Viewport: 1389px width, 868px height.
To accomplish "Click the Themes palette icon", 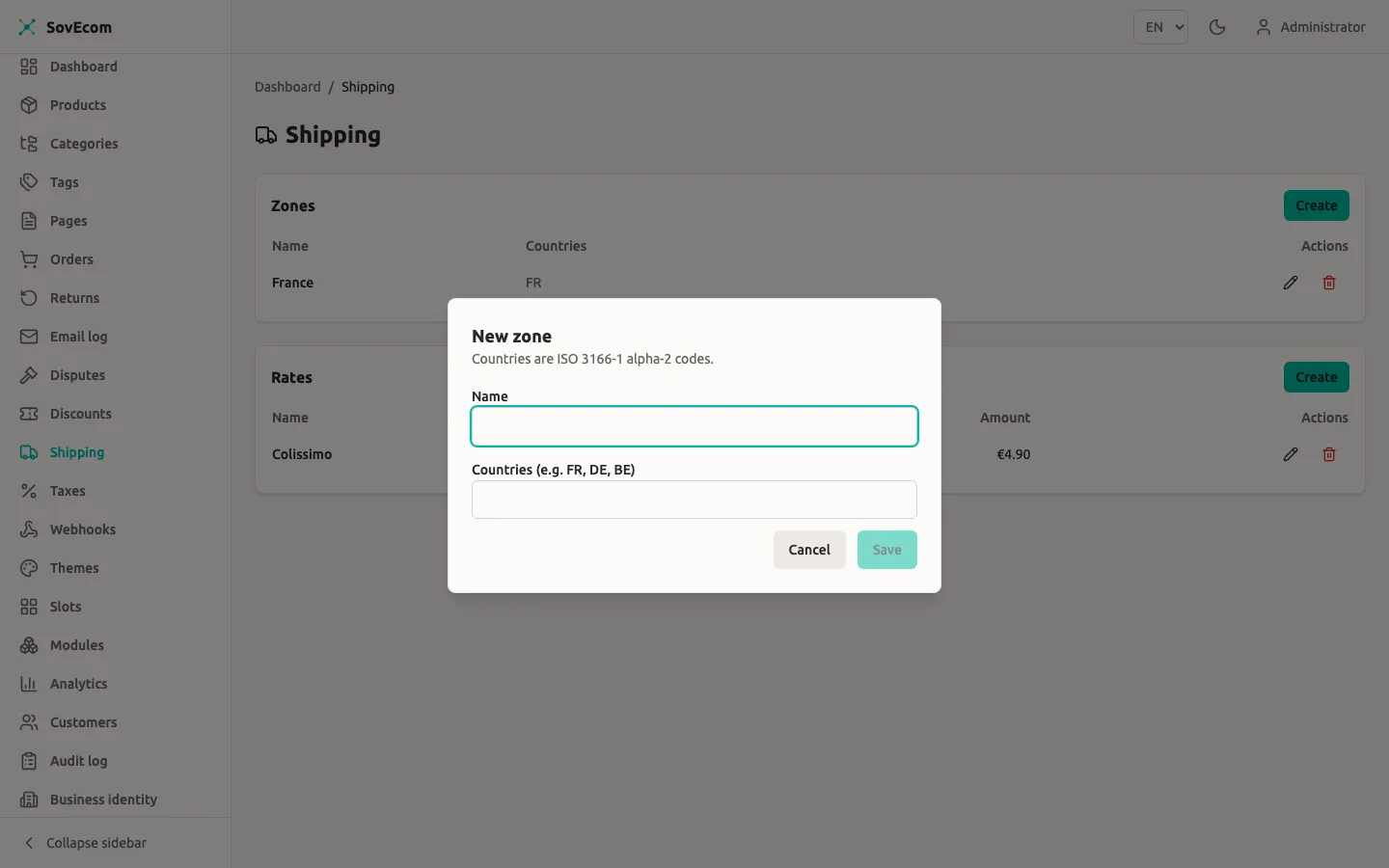I will coord(29,568).
